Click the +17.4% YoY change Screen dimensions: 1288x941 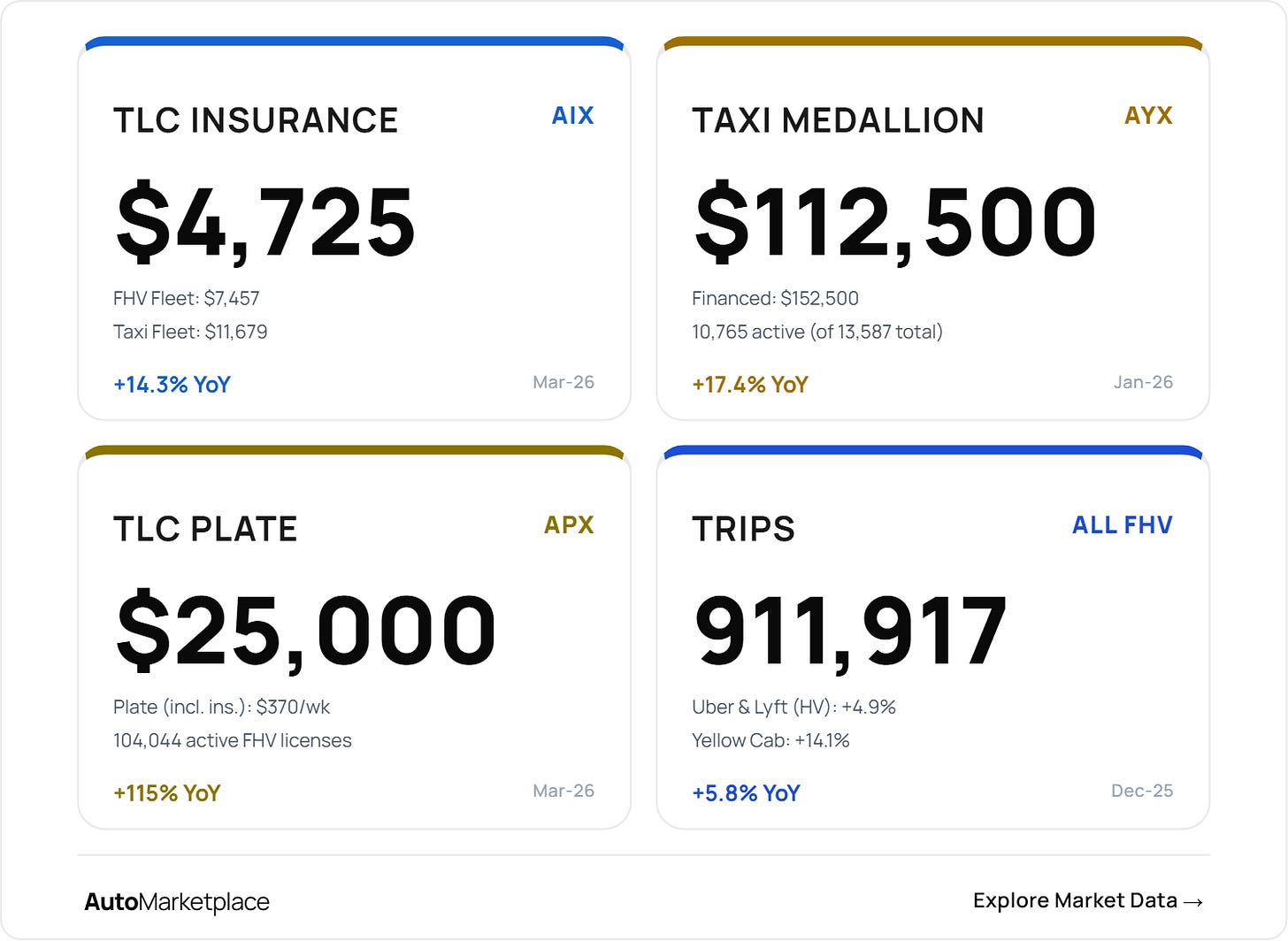point(750,385)
